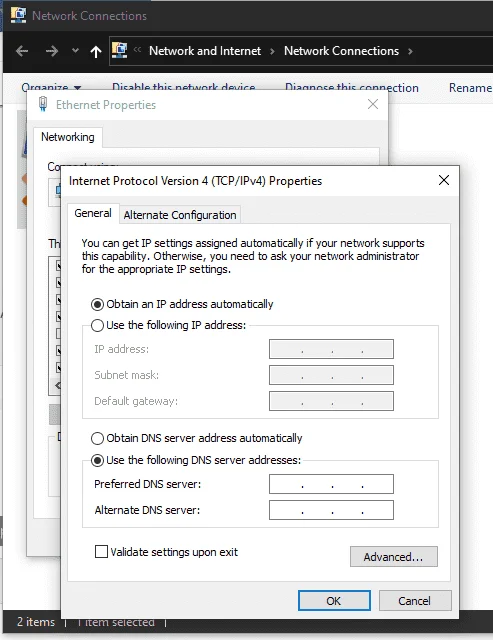Open the recent locations dropdown arrow
This screenshot has height=640, width=493.
[x=75, y=51]
